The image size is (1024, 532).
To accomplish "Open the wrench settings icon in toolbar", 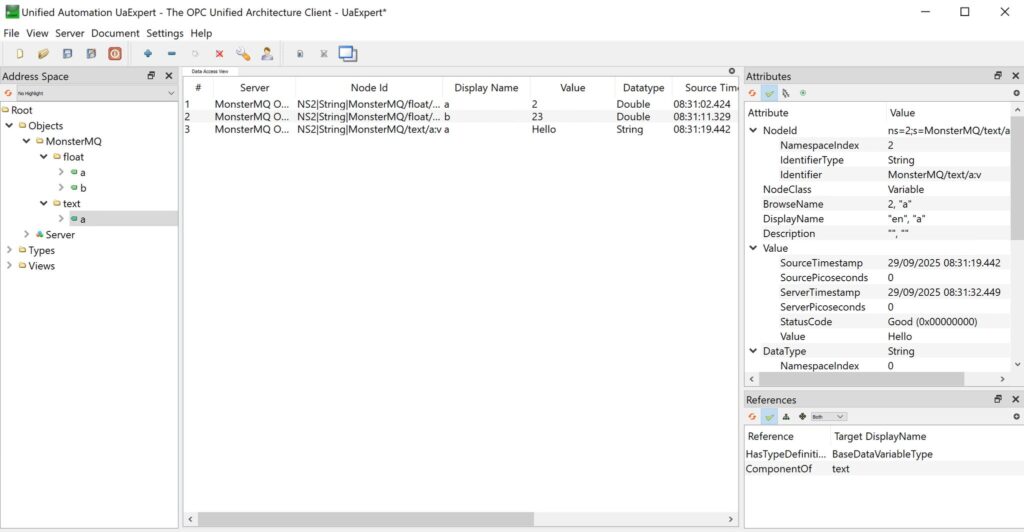I will [243, 54].
